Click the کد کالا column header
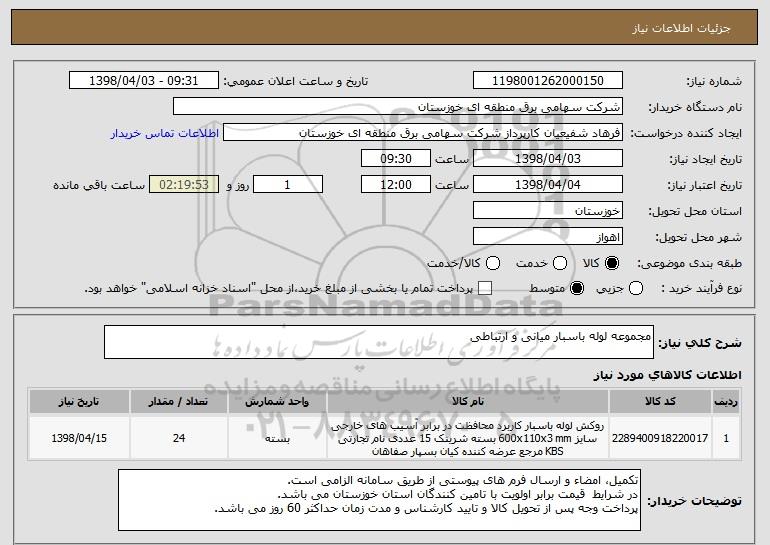Screen dimensions: 770x545 (660, 402)
